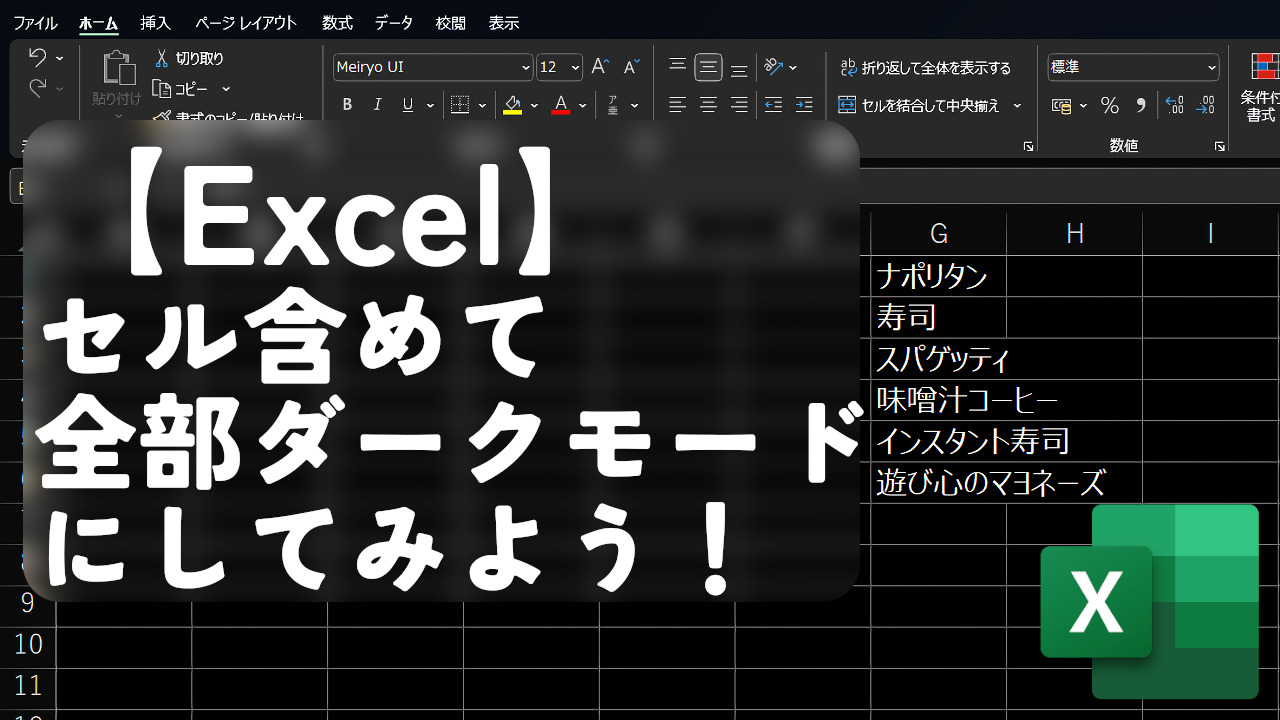Toggle 折り返して全体を表示する wrap text
The width and height of the screenshot is (1280, 720).
pos(925,68)
